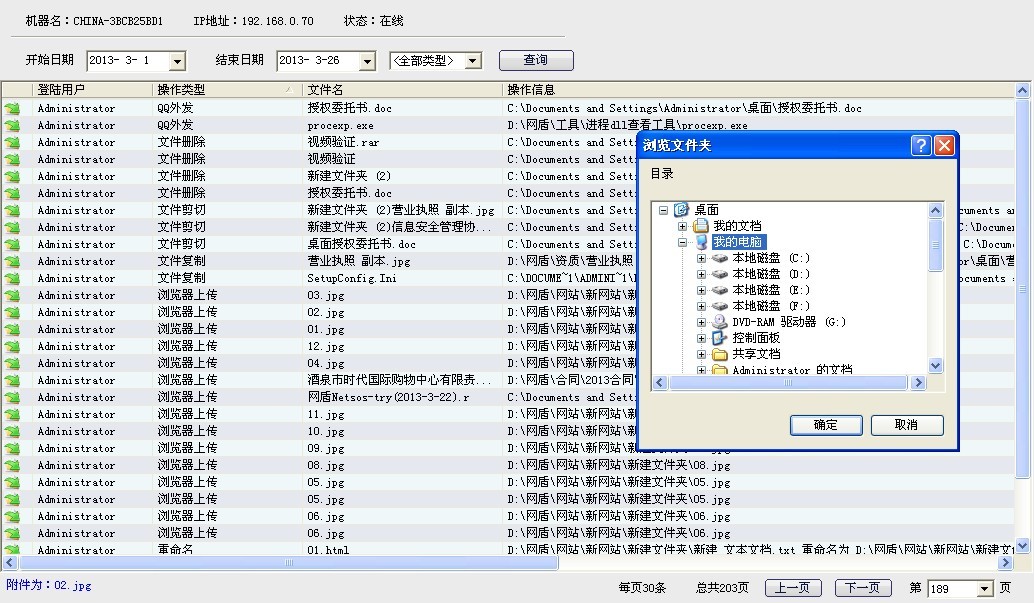
Task: Click the help question mark in folder dialog
Action: [x=921, y=146]
